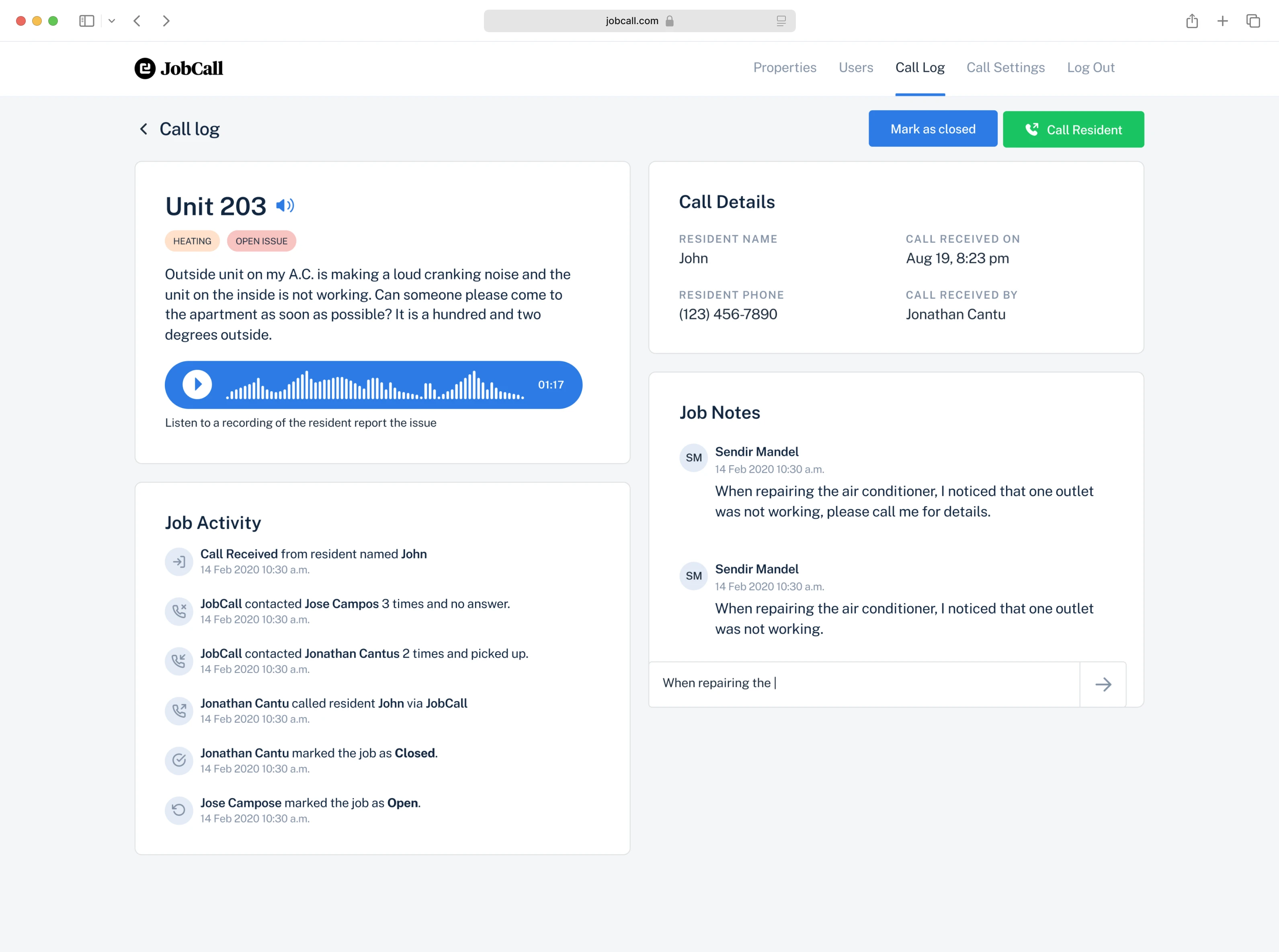The image size is (1279, 952).
Task: Show tab overview in Safari
Action: [x=1253, y=21]
